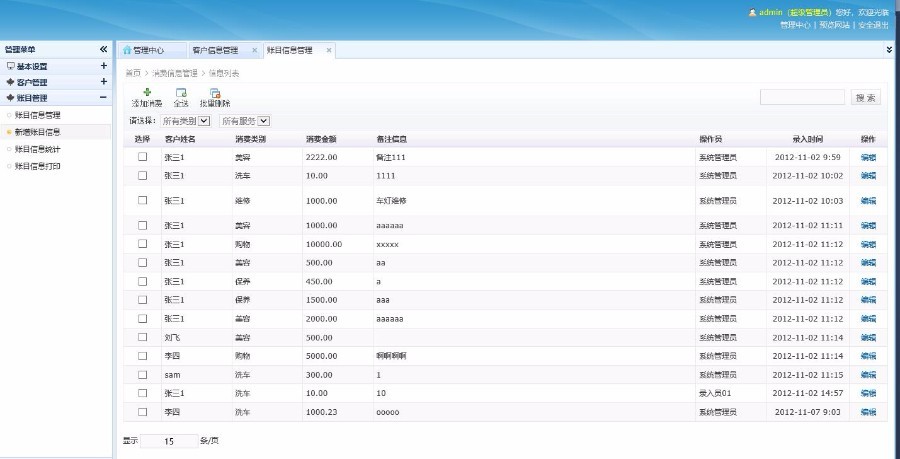This screenshot has height=459, width=900.
Task: Click the 添加消费 add-record icon
Action: 147,93
